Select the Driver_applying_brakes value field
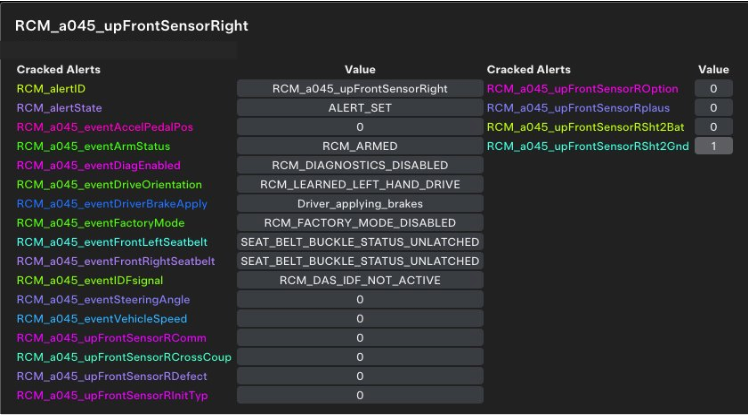This screenshot has height=415, width=748. click(360, 204)
